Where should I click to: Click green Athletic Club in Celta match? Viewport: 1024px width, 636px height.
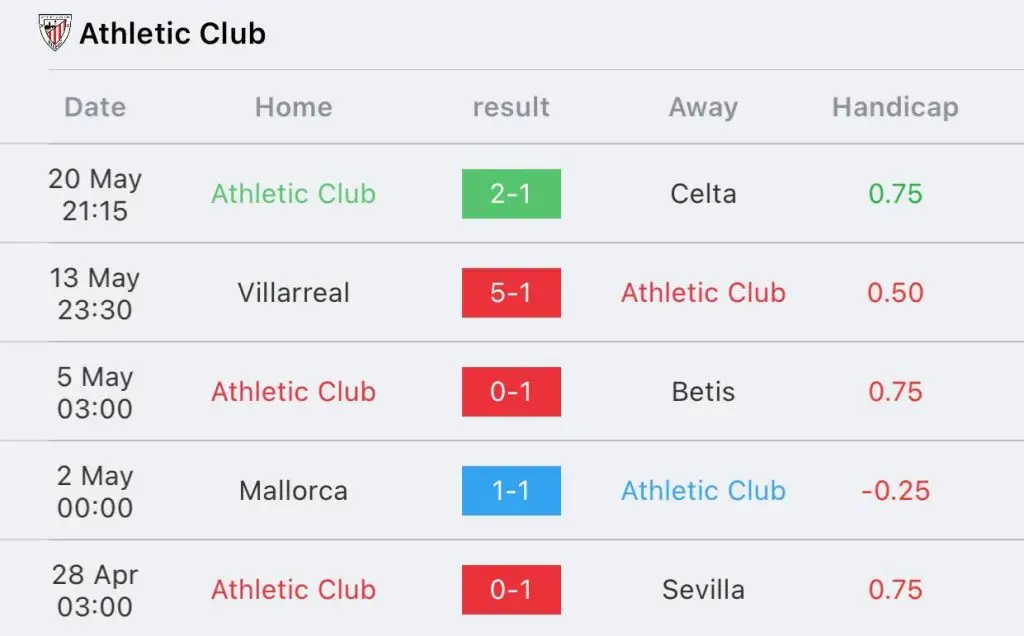tap(293, 194)
